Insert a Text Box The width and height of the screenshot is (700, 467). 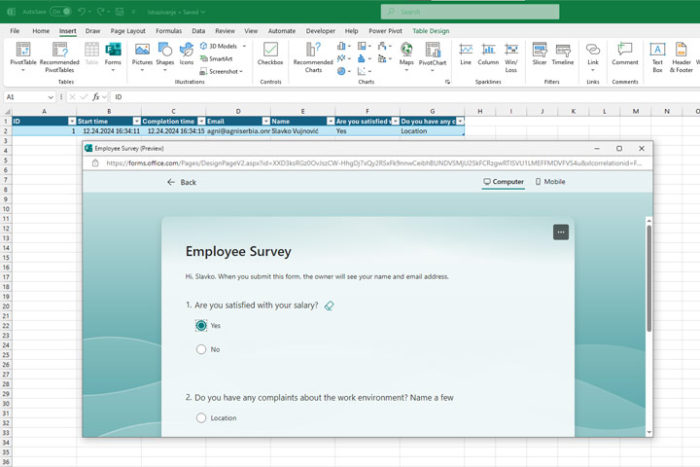(x=658, y=57)
